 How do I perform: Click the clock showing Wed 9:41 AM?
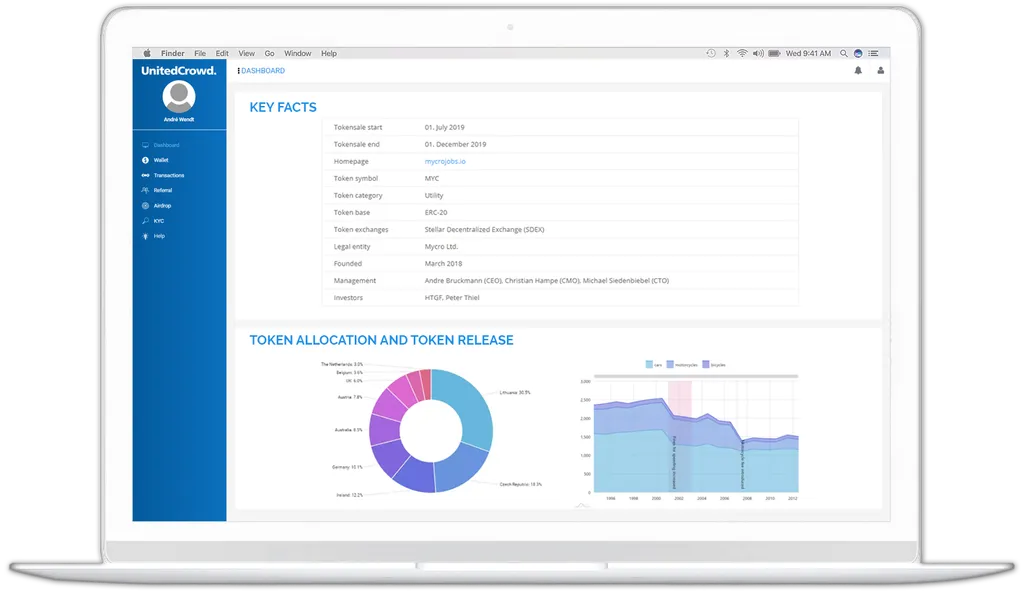[x=808, y=54]
